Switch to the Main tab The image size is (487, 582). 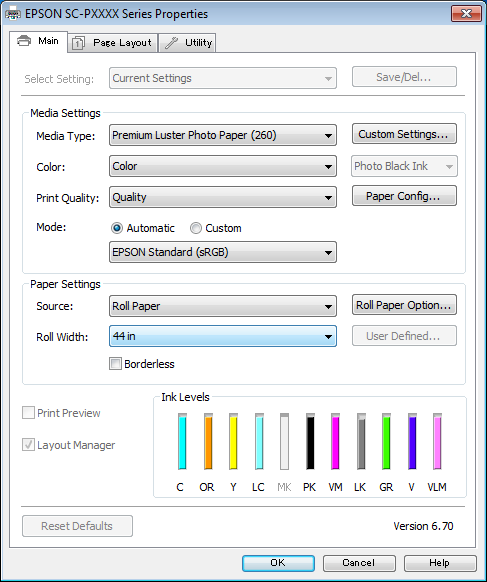point(38,41)
